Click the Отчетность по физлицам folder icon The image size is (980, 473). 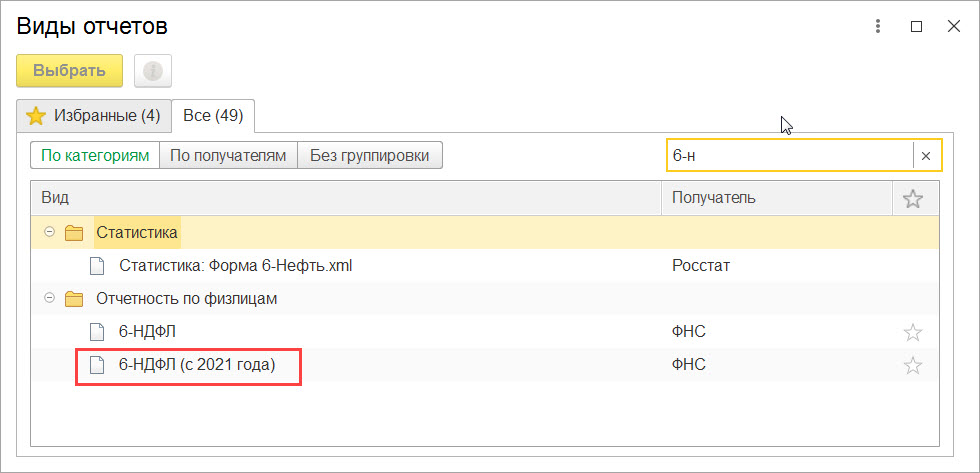[x=74, y=299]
